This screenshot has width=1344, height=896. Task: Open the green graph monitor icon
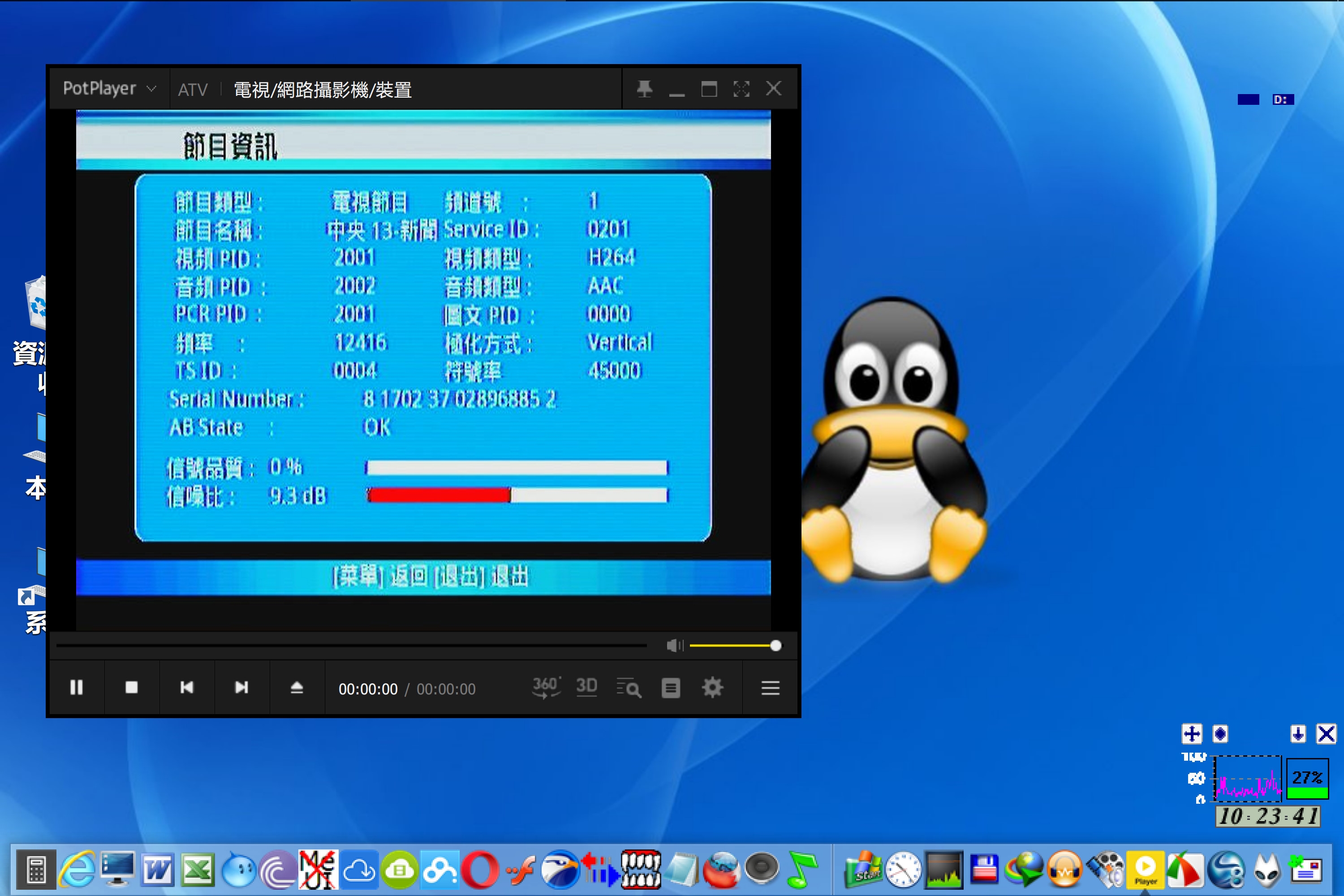tap(944, 870)
